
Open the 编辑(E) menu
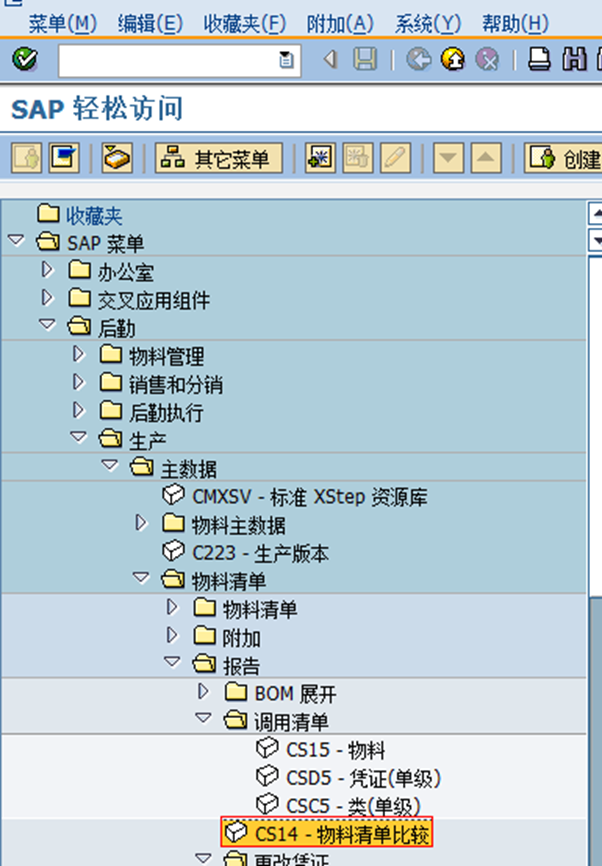(x=150, y=24)
